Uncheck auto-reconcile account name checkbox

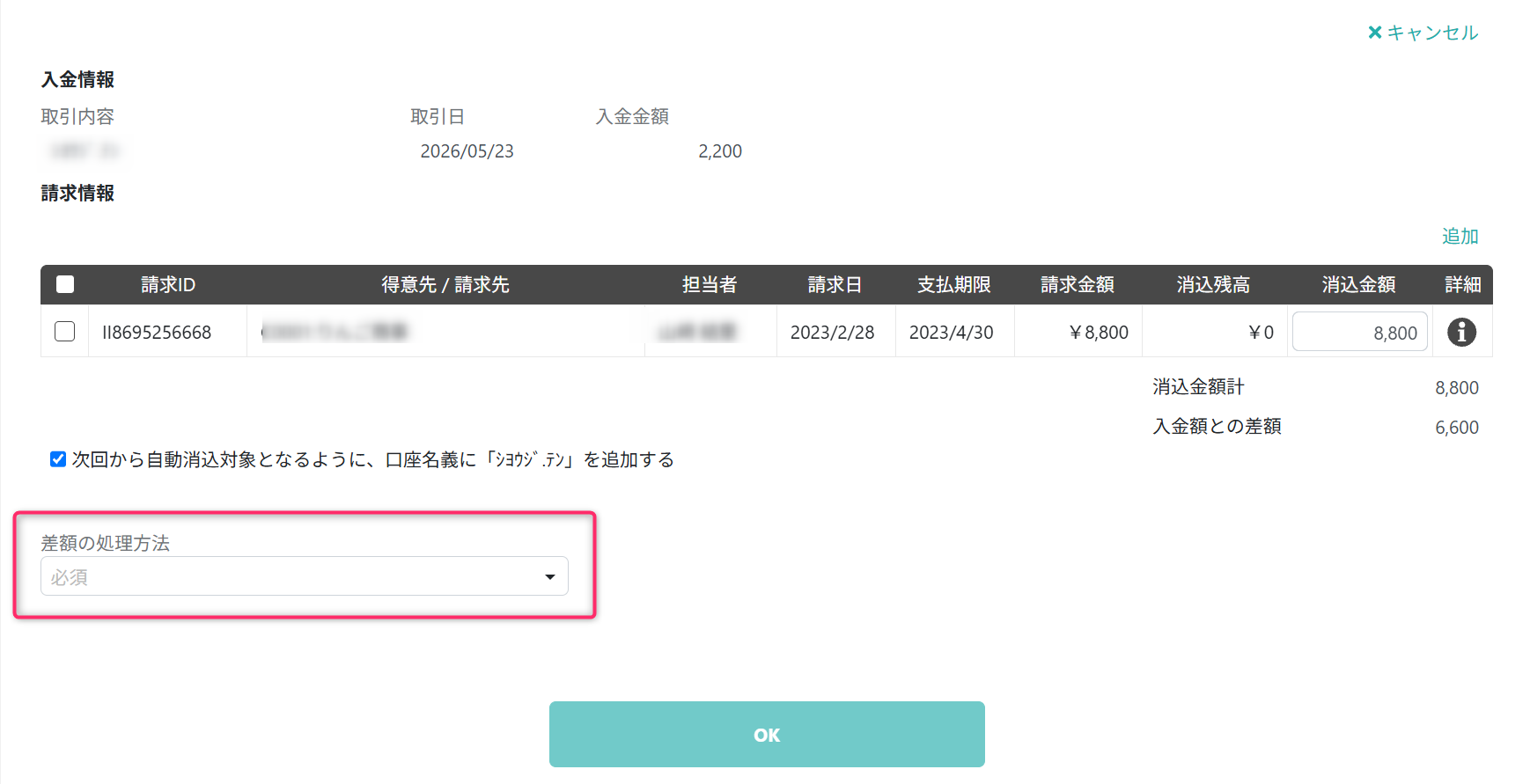point(58,459)
